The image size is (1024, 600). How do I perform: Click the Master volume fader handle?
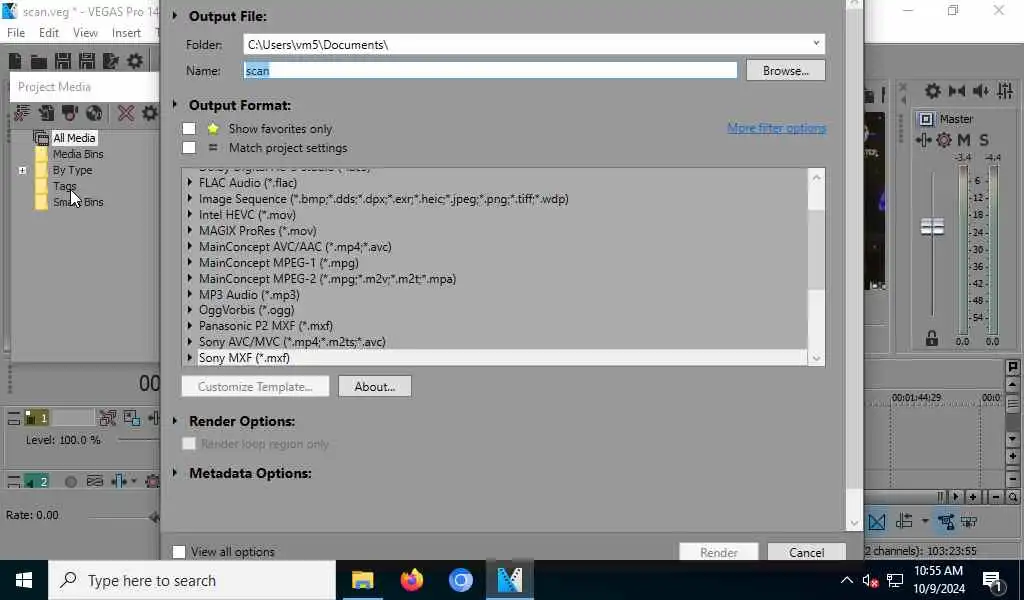[x=932, y=227]
